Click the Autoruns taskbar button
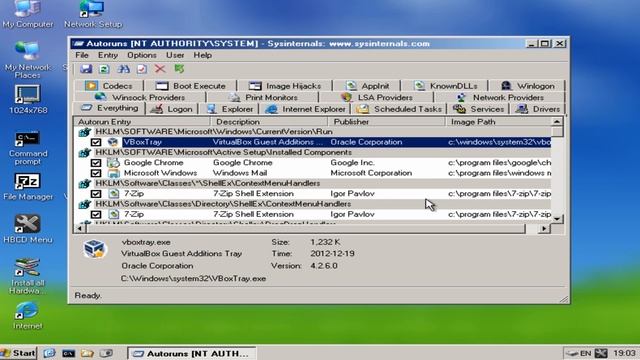 (x=192, y=353)
